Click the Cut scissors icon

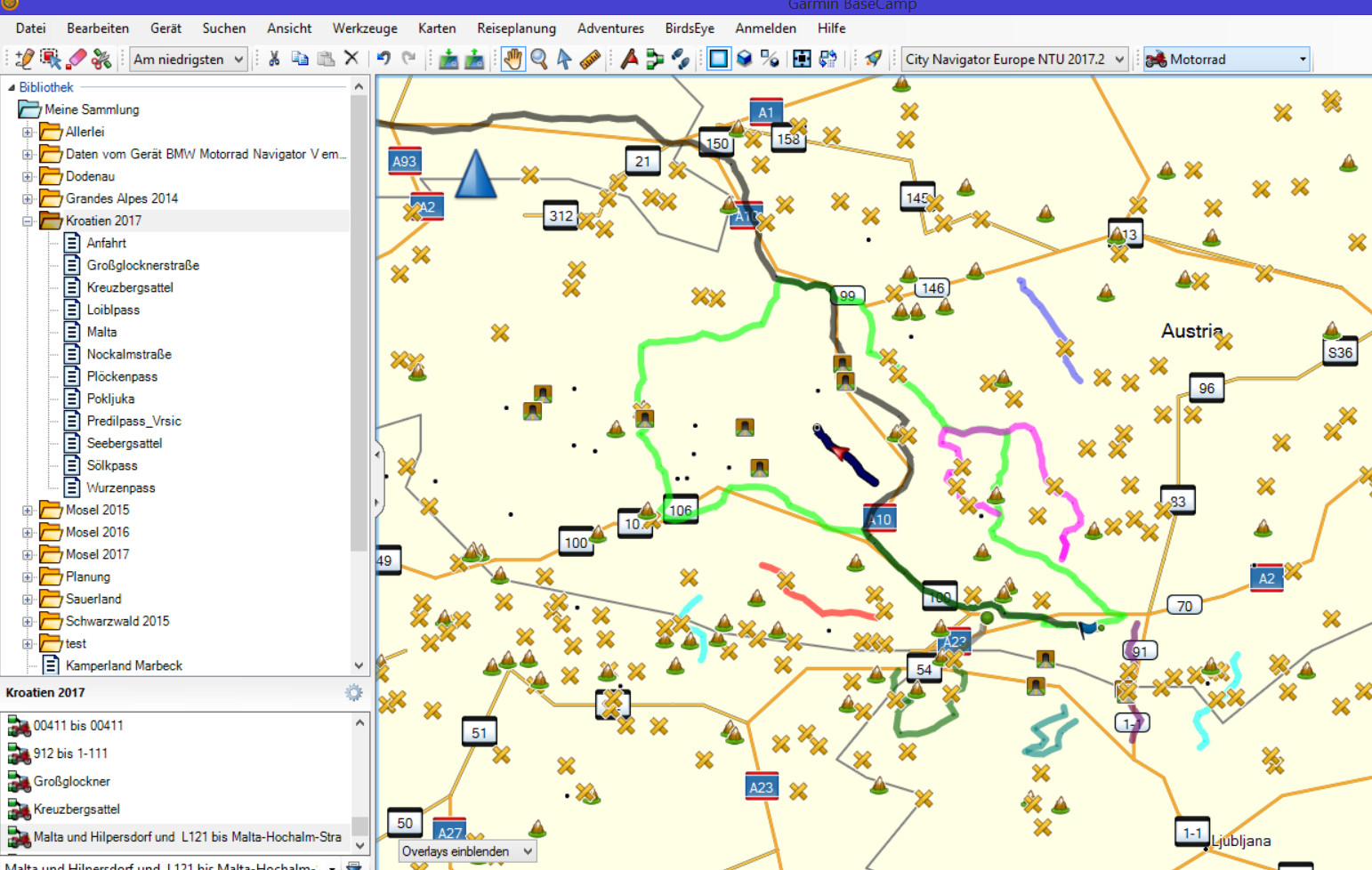(x=274, y=60)
